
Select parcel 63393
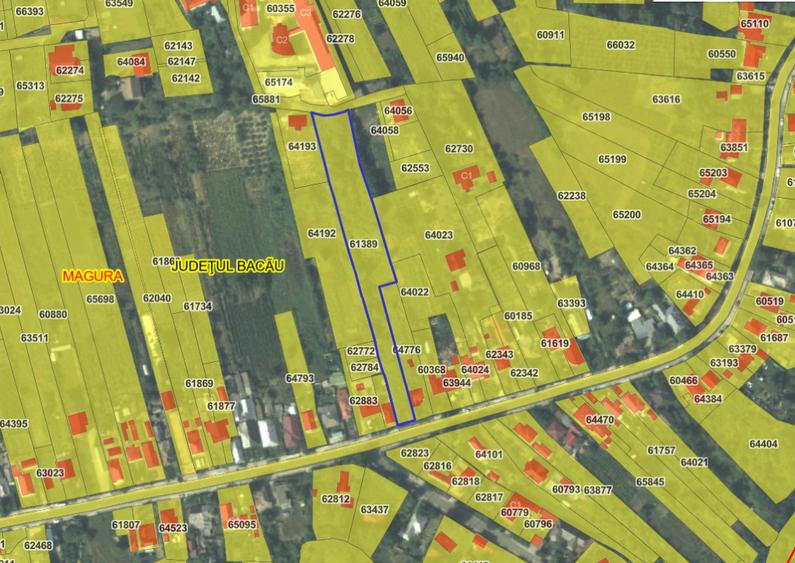571,303
